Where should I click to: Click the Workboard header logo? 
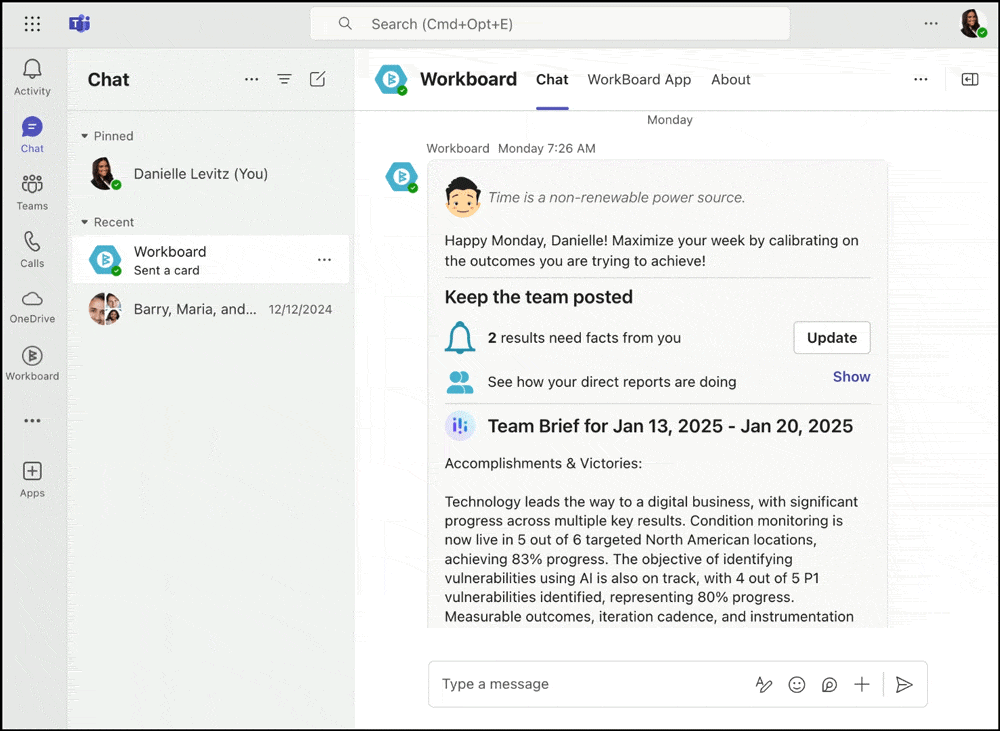(392, 80)
